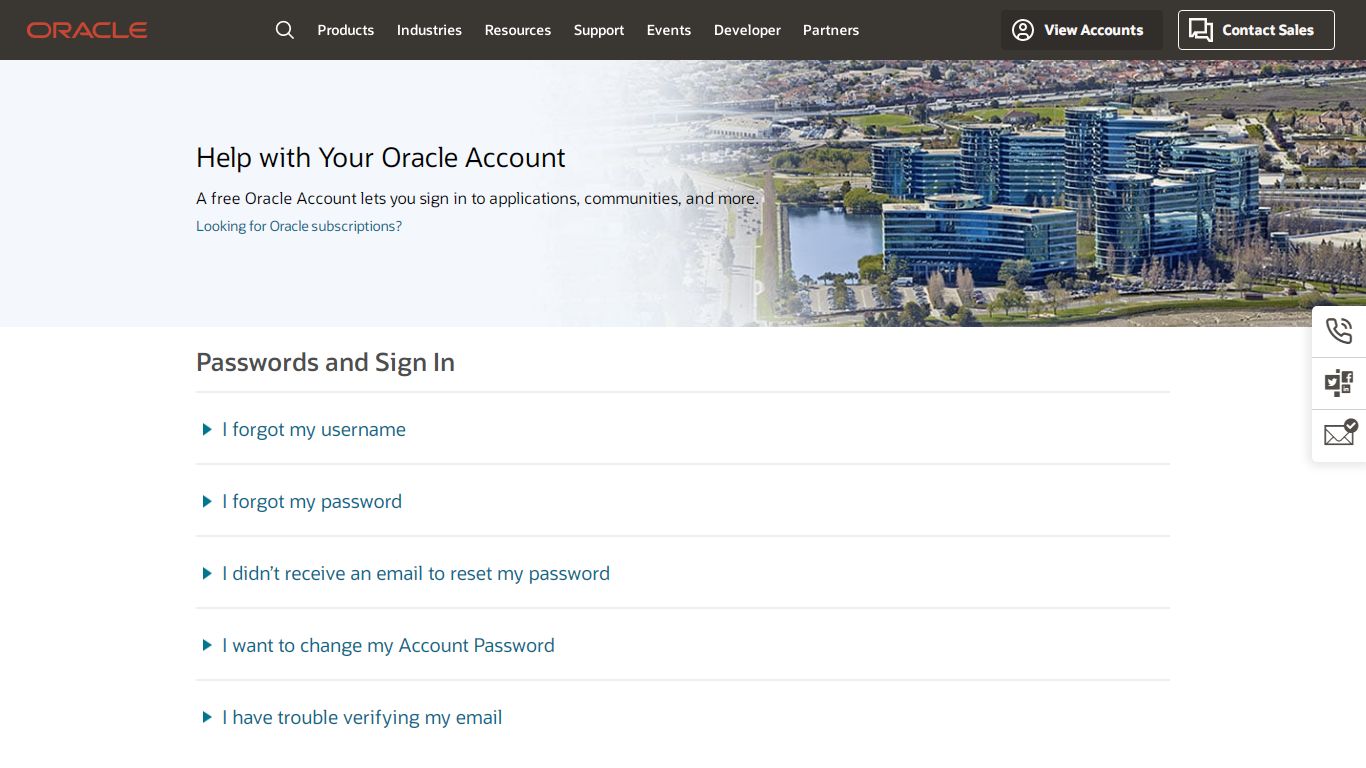Viewport: 1366px width, 768px height.
Task: Click the email subscribe envelope icon
Action: pyautogui.click(x=1340, y=433)
